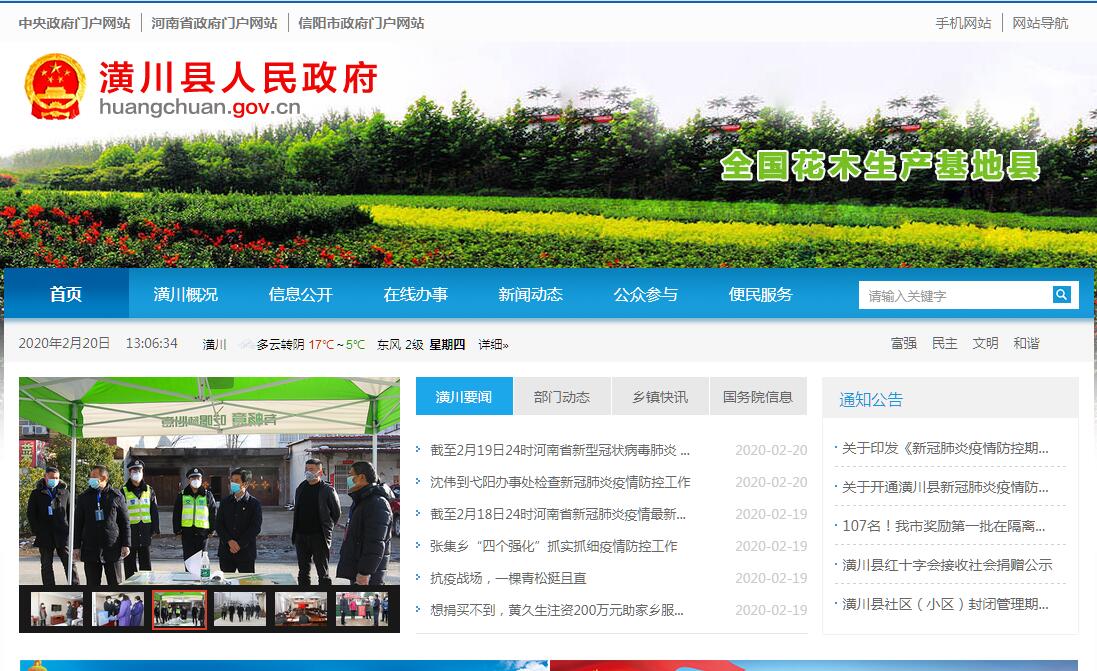
Task: Visit 中央政府门户网站 link
Action: pyautogui.click(x=74, y=23)
